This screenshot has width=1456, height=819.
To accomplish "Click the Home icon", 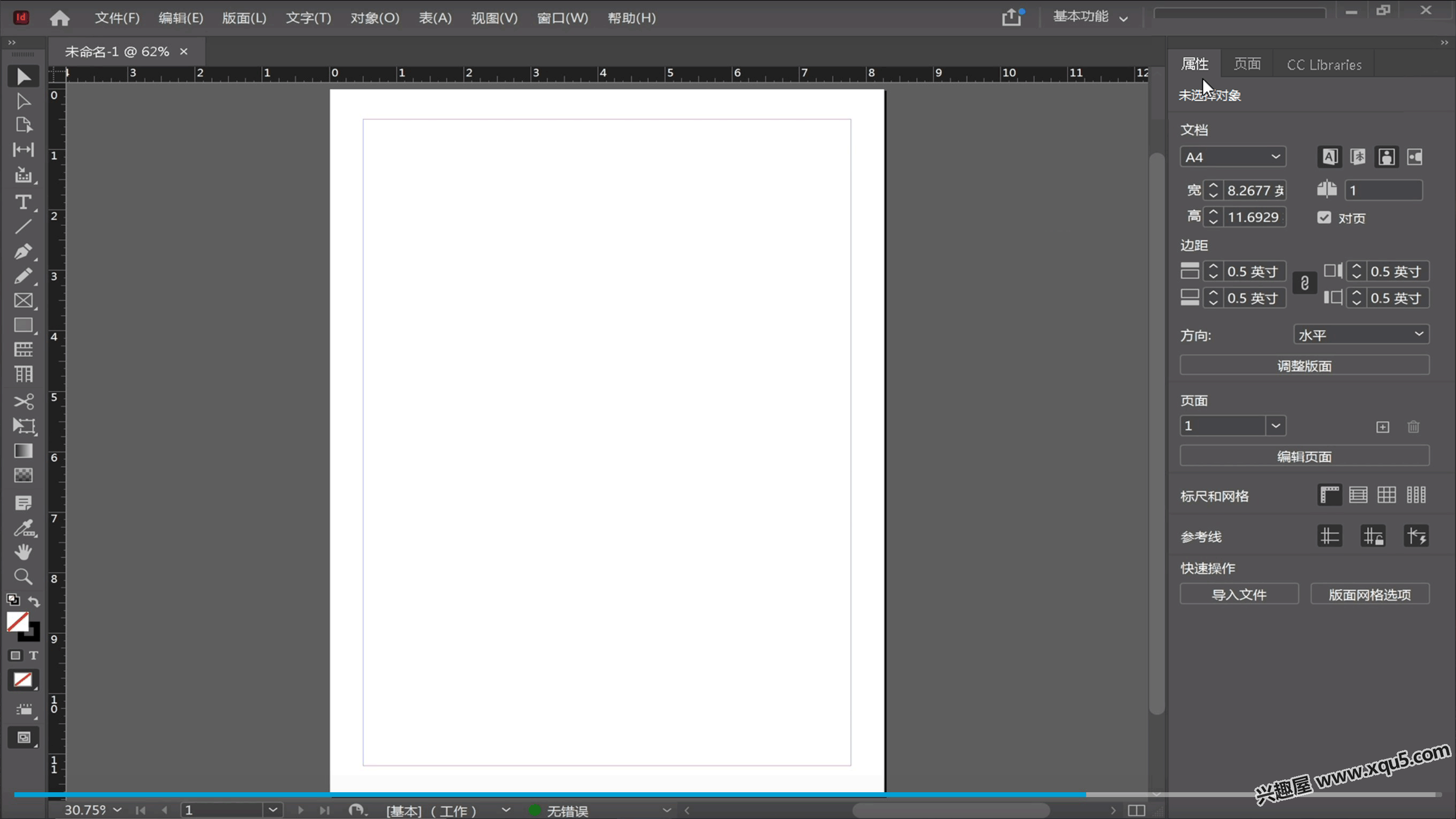I will tap(59, 18).
